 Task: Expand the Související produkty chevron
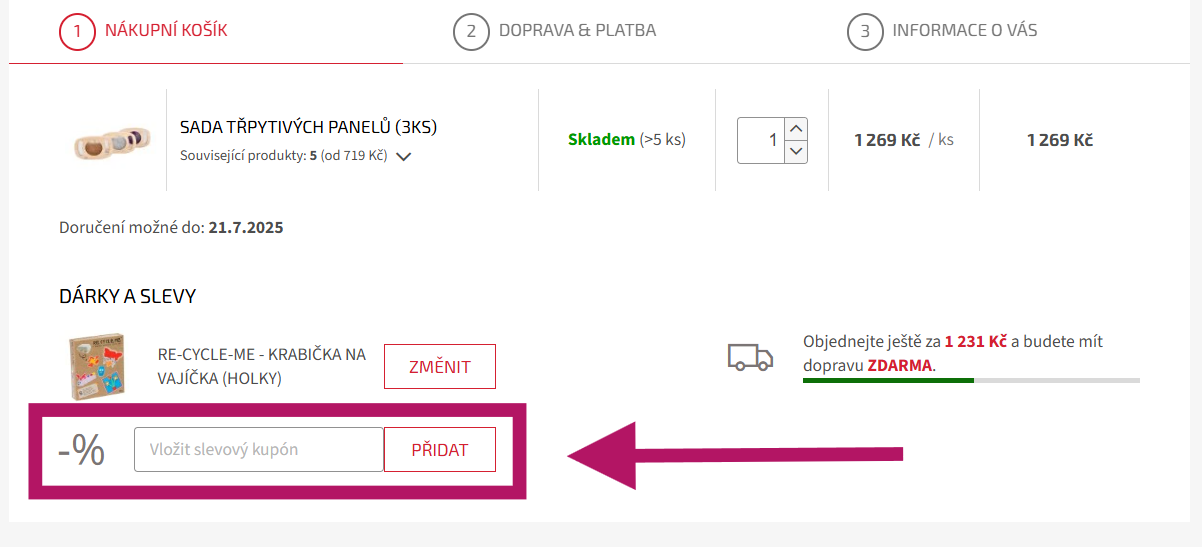pyautogui.click(x=404, y=157)
